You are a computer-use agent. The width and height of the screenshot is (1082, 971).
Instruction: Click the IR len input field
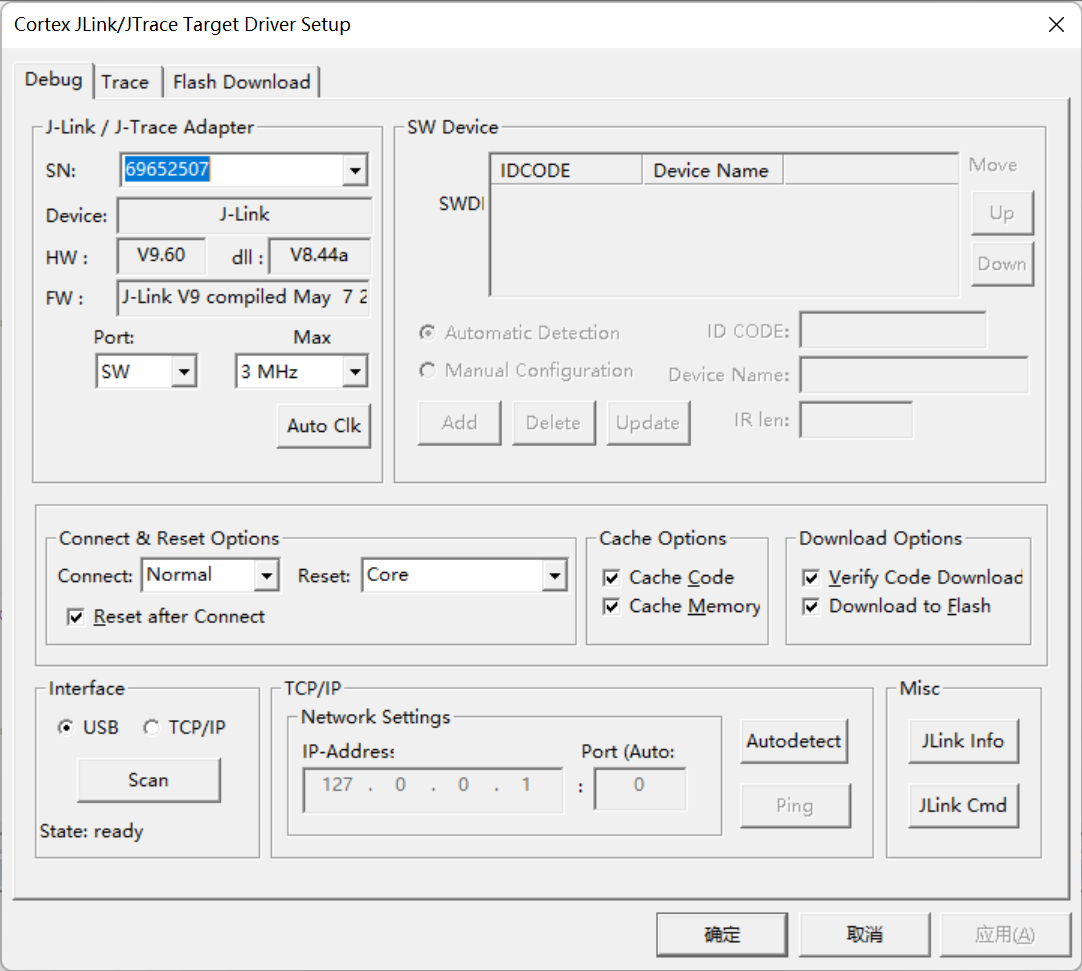856,420
